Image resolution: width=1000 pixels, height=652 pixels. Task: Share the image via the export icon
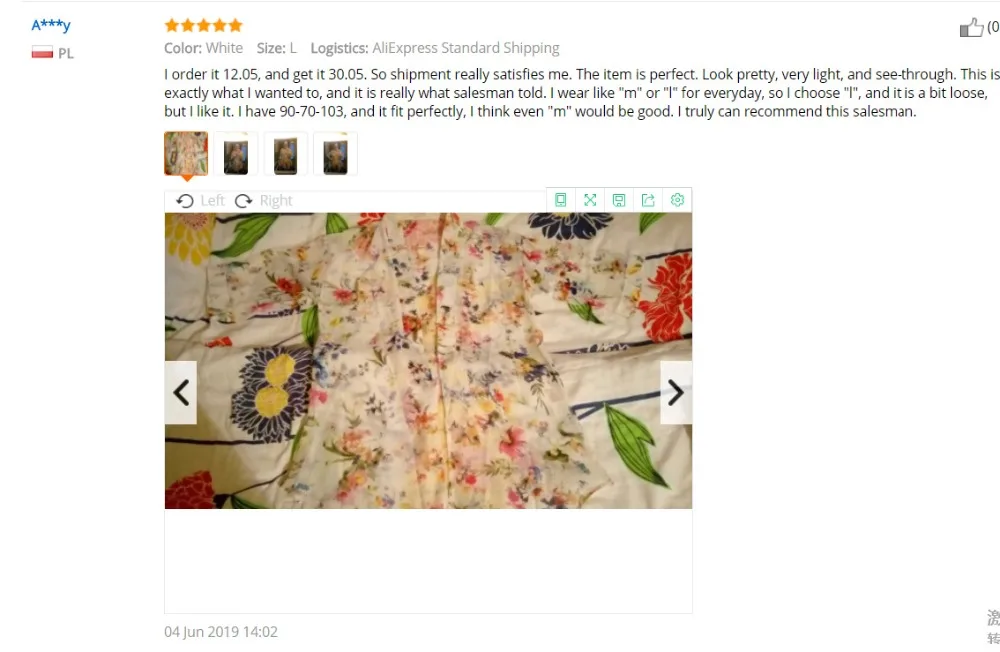pyautogui.click(x=648, y=200)
